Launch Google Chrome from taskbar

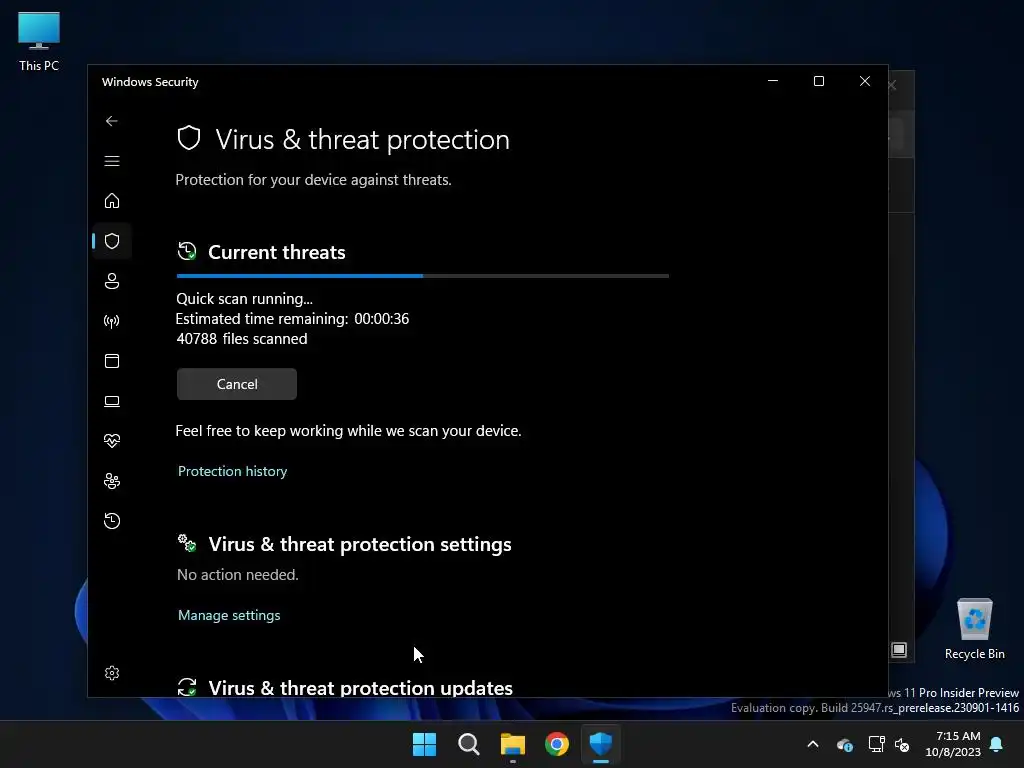click(556, 744)
